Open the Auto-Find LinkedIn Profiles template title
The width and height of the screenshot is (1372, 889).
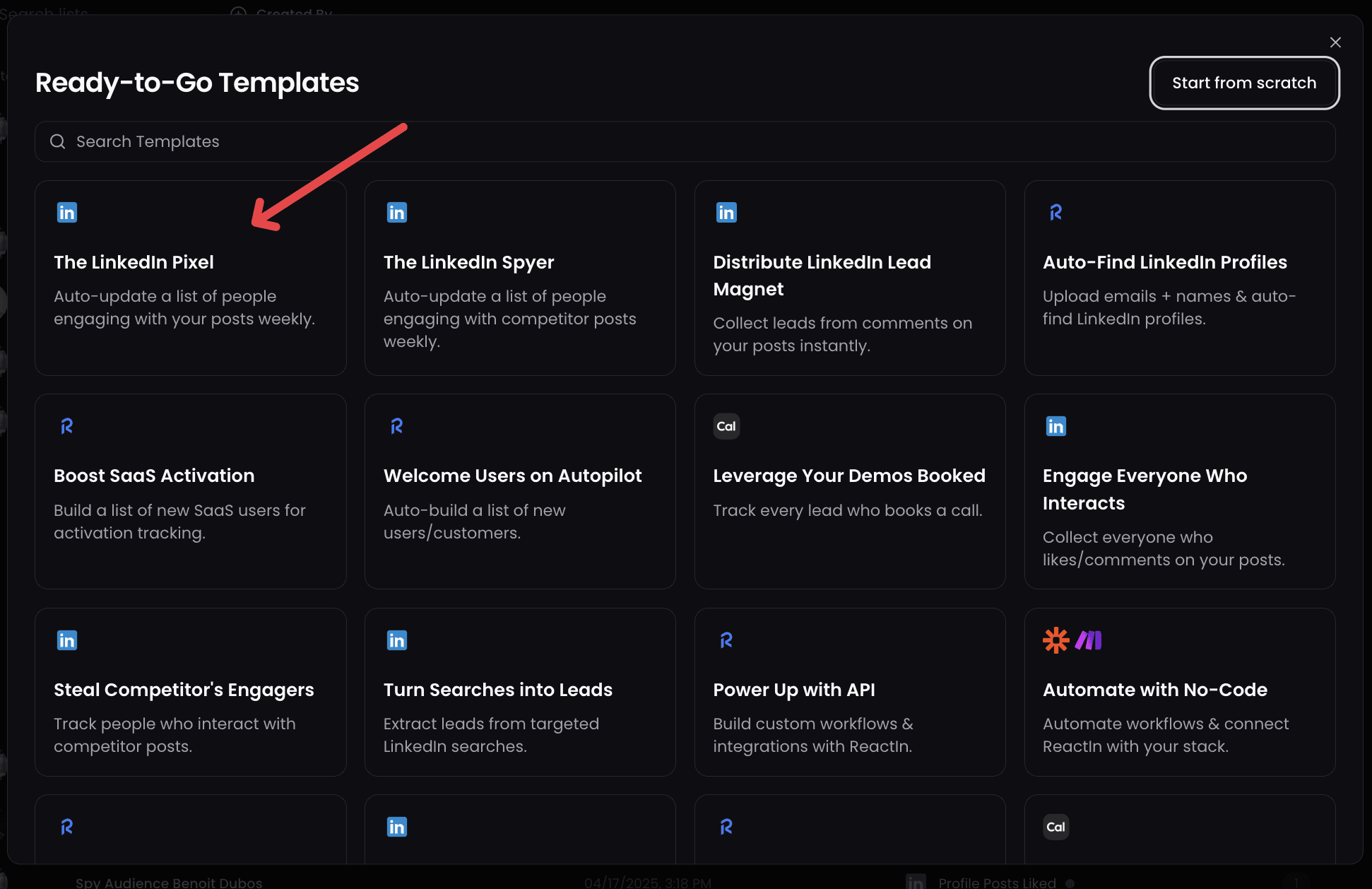point(1165,262)
